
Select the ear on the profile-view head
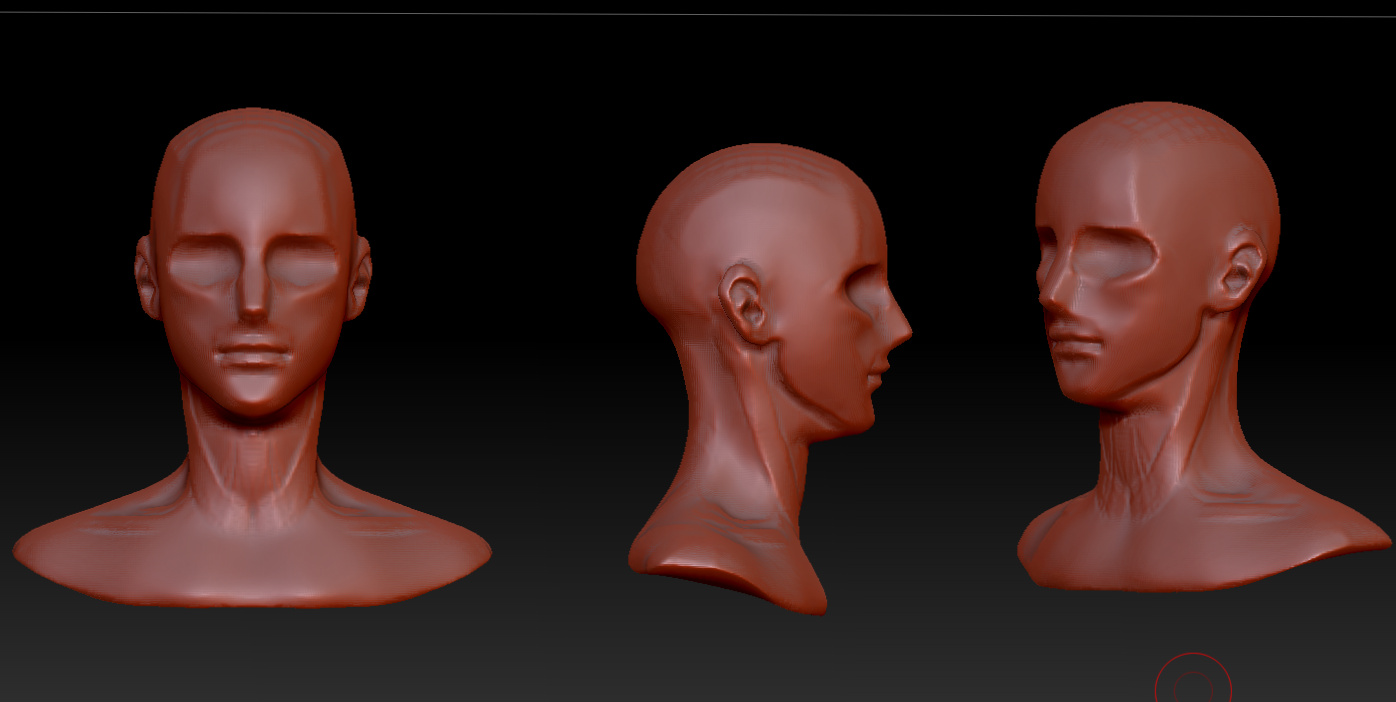746,303
